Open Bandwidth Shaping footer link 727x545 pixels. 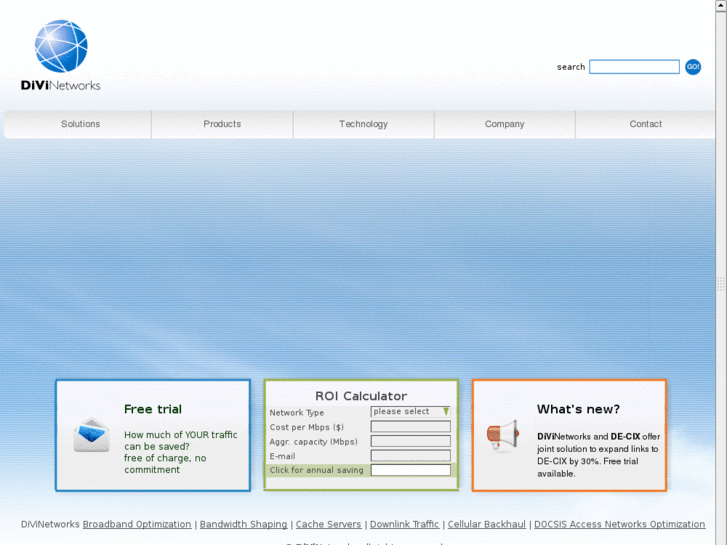click(243, 524)
